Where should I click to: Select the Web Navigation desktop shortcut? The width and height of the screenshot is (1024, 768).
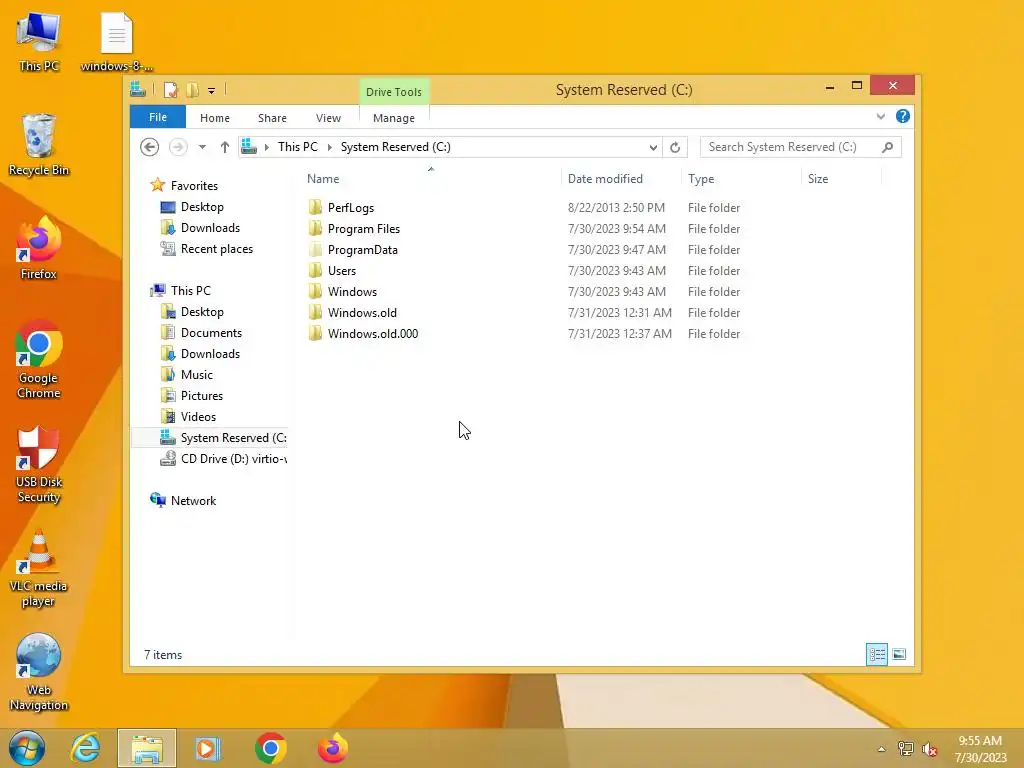coord(39,673)
